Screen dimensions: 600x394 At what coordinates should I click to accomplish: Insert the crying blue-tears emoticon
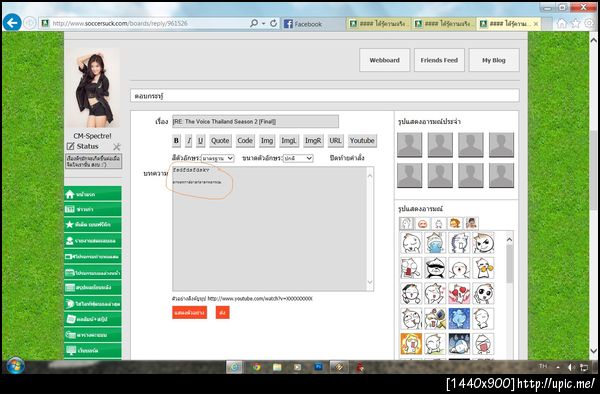click(435, 243)
